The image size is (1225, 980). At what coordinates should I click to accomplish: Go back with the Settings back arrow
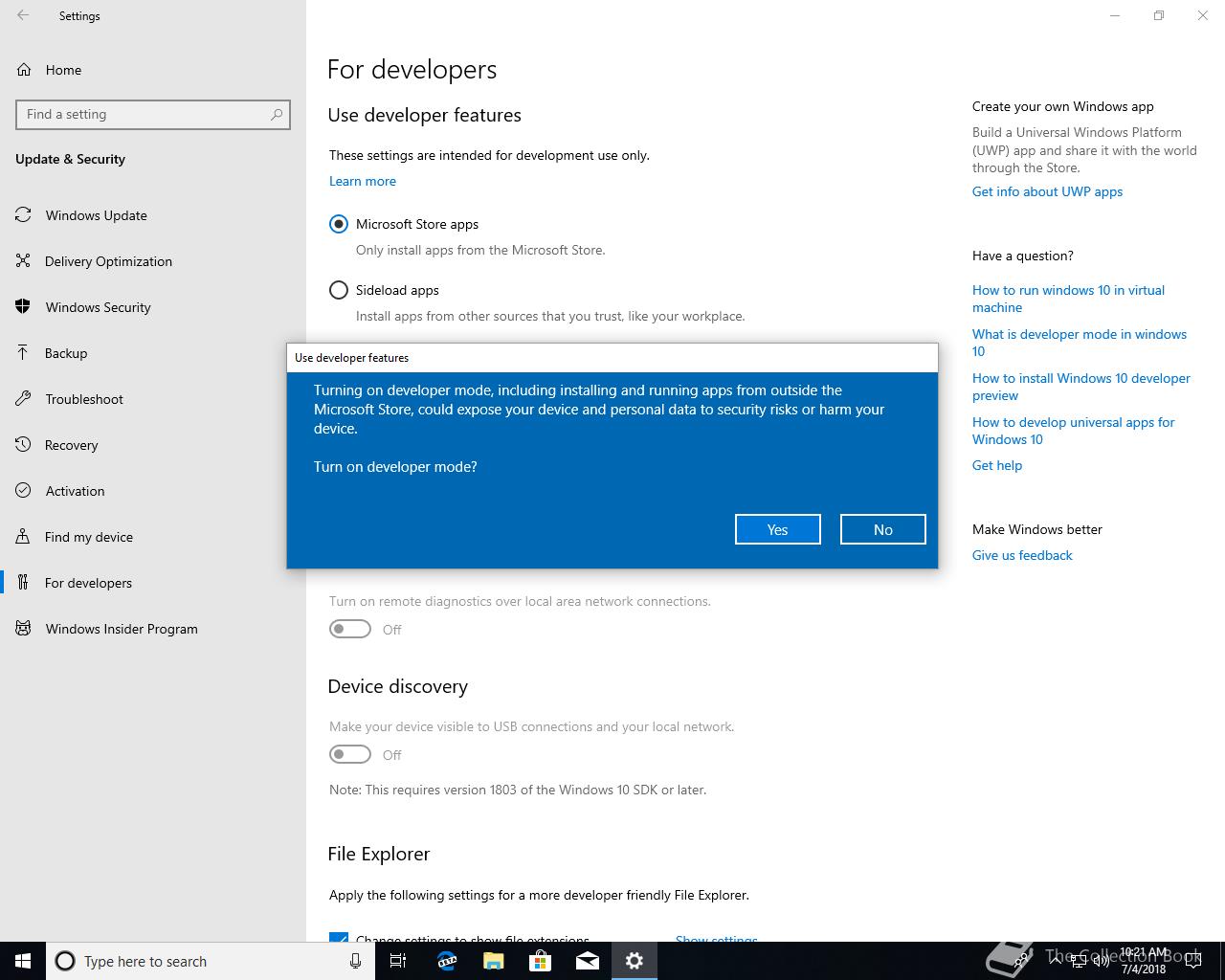pos(23,15)
